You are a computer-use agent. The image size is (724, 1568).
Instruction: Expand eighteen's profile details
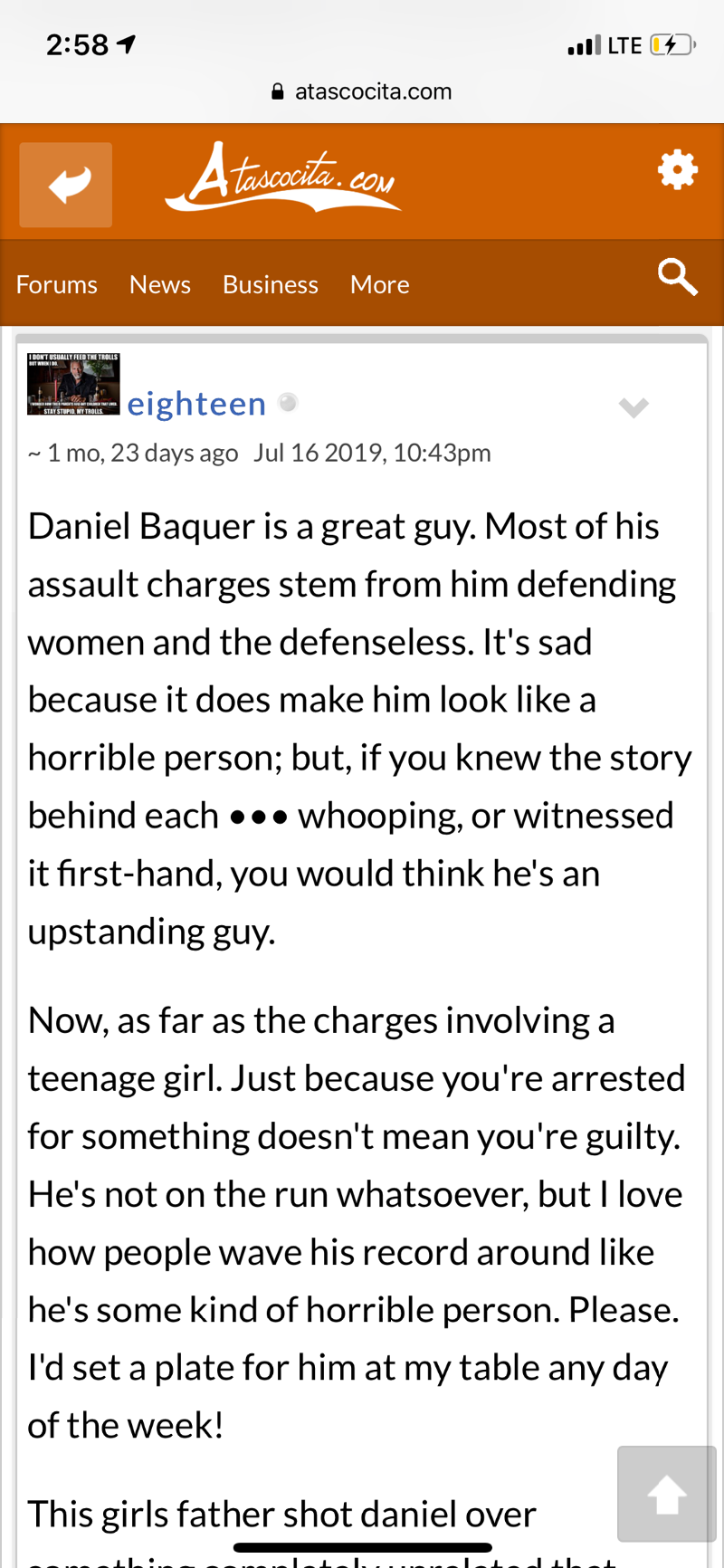coord(634,407)
